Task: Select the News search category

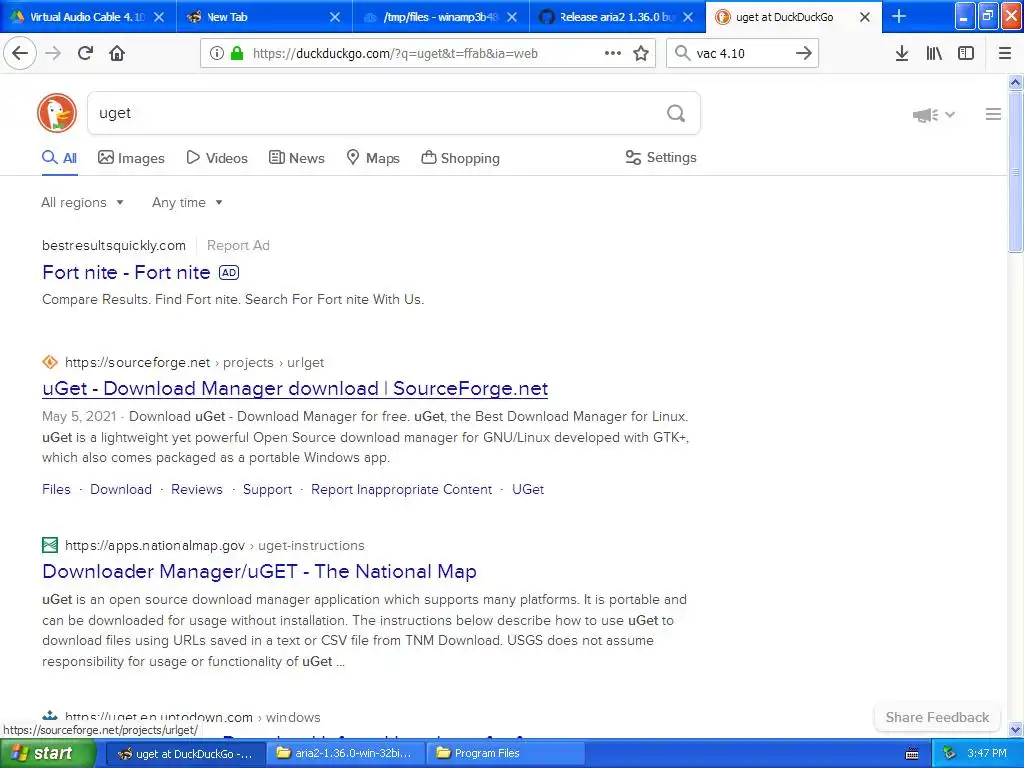Action: pos(296,158)
